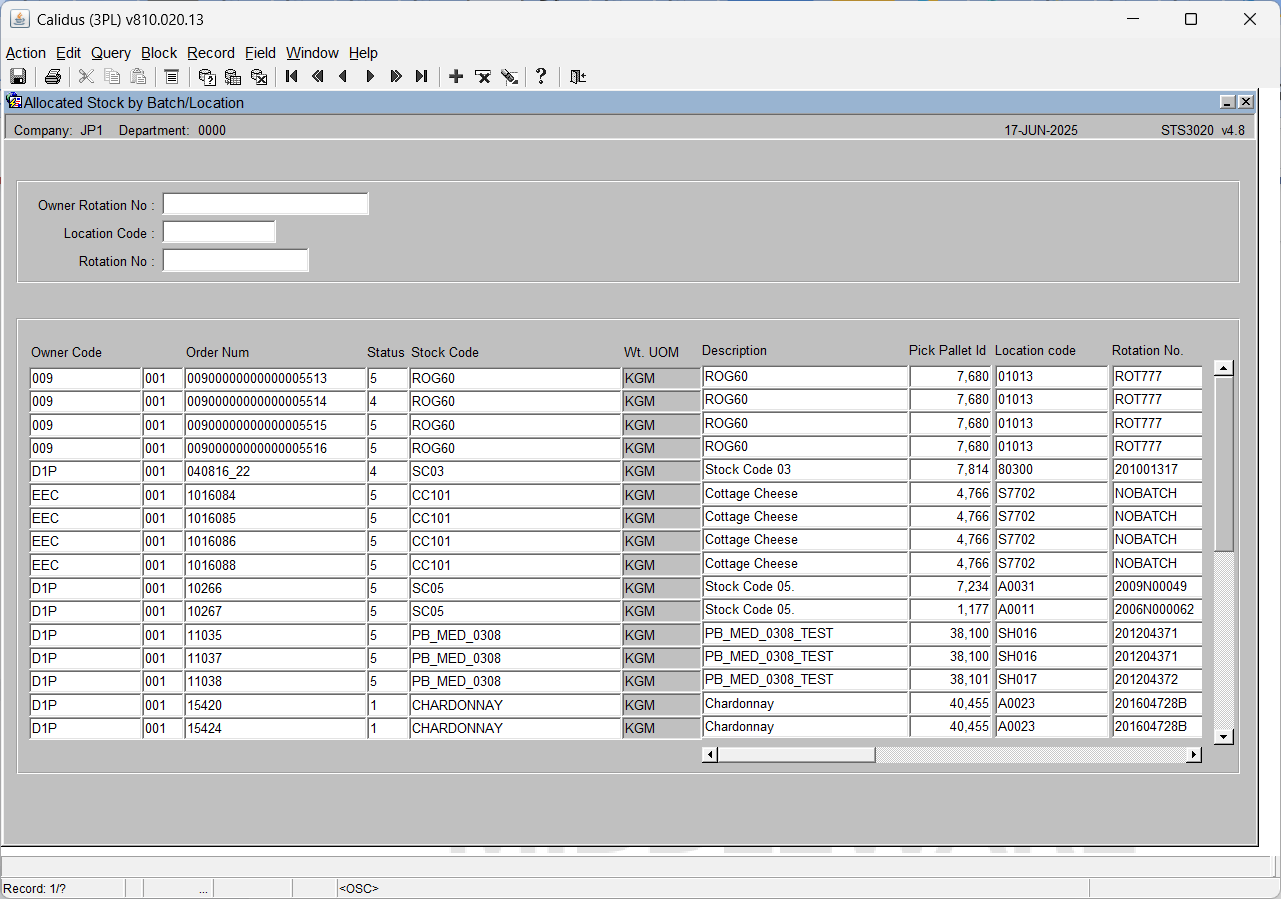The height and width of the screenshot is (899, 1281).
Task: Click the Copy toolbar icon
Action: [112, 77]
